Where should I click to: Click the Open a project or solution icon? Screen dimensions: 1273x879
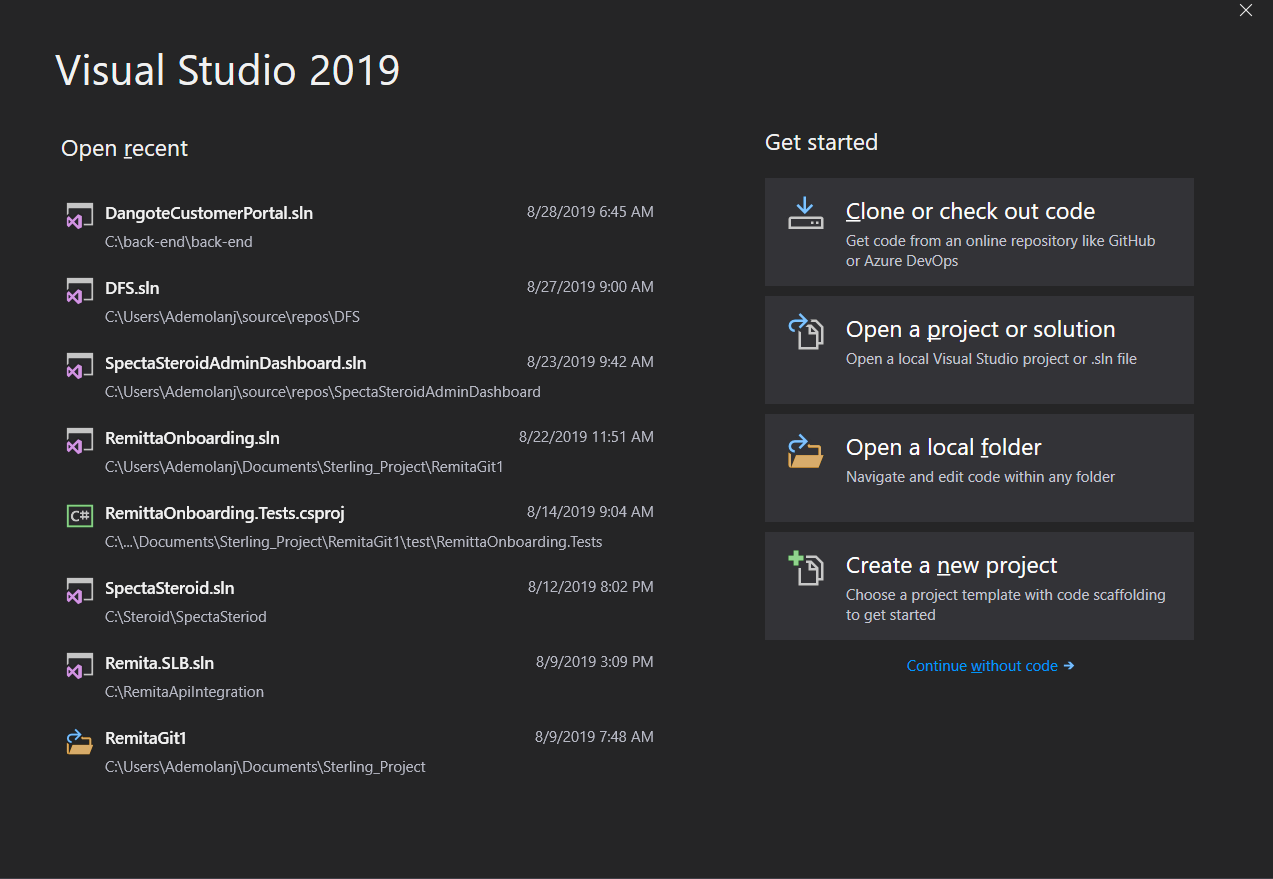point(805,331)
